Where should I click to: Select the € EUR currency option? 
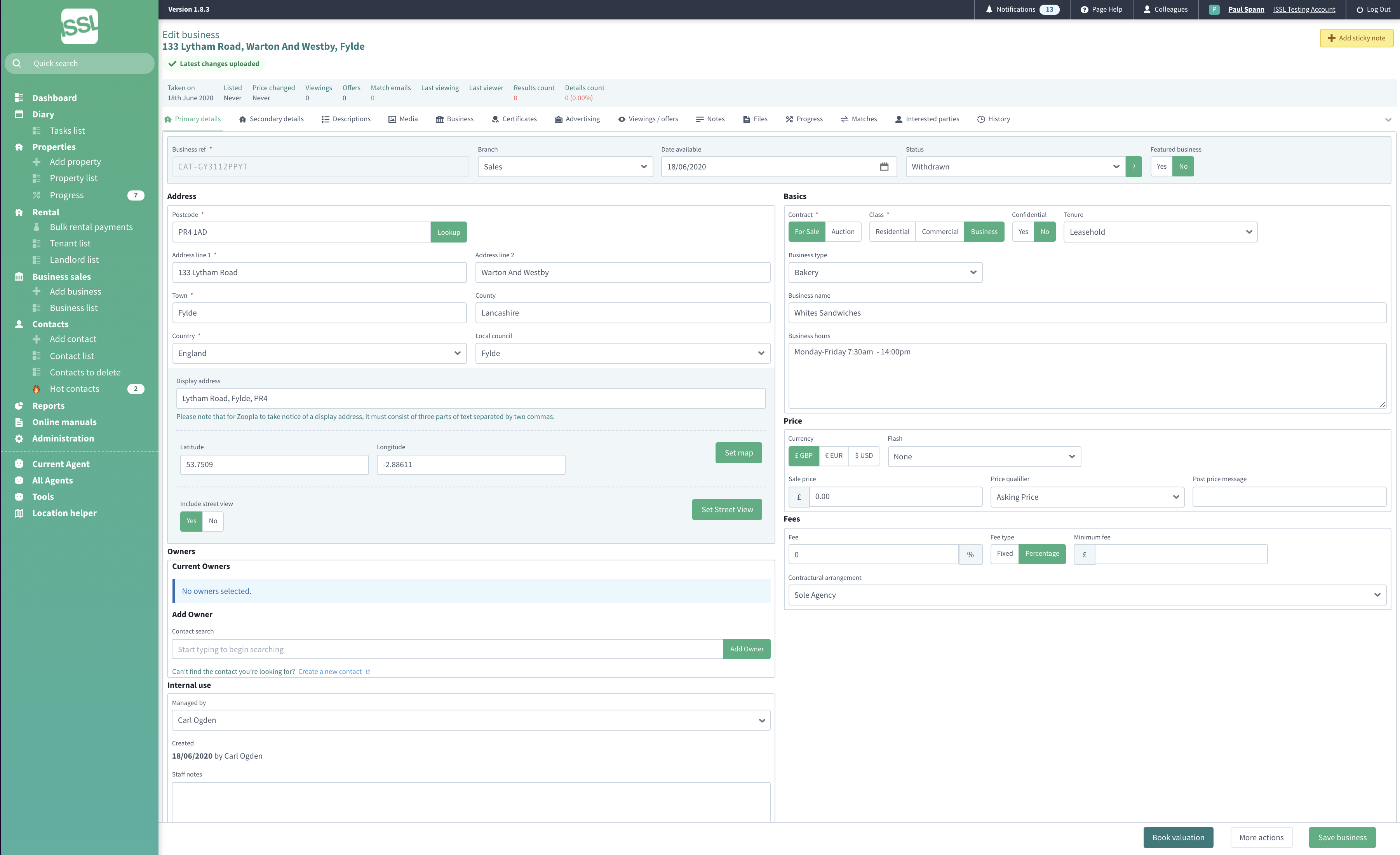tap(834, 456)
